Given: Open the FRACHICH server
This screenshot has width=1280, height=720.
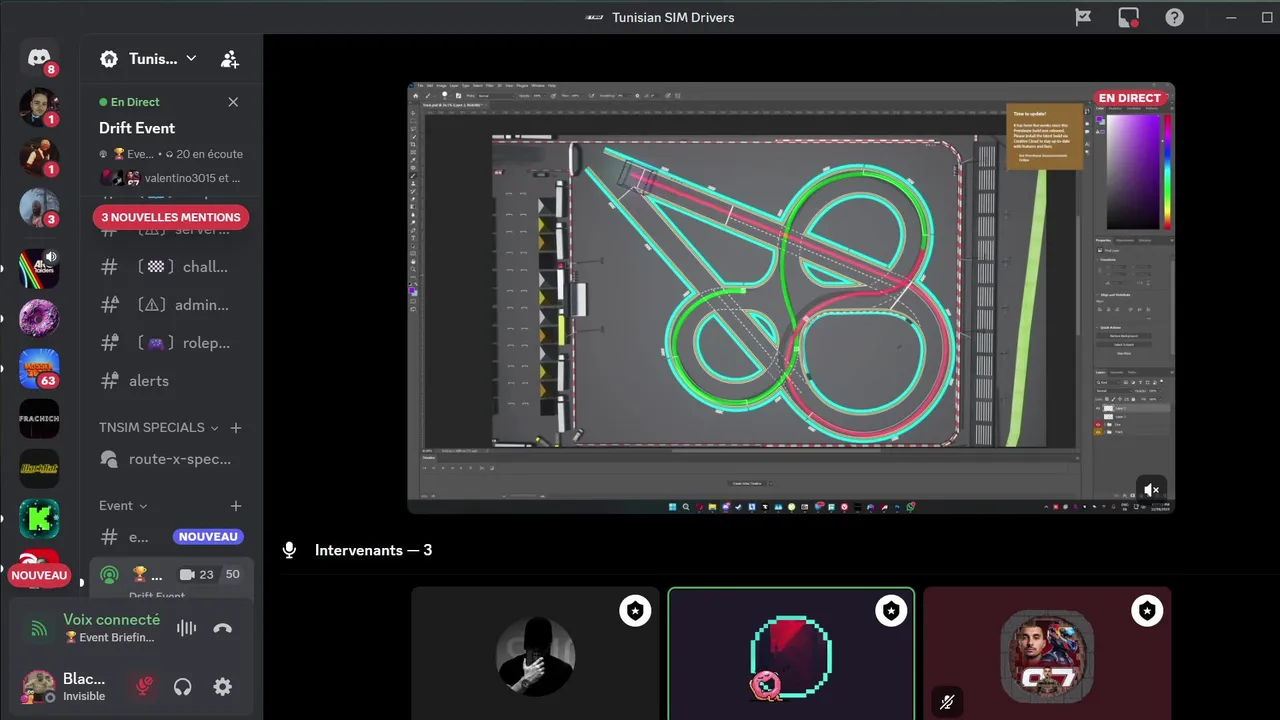Looking at the screenshot, I should pyautogui.click(x=39, y=418).
